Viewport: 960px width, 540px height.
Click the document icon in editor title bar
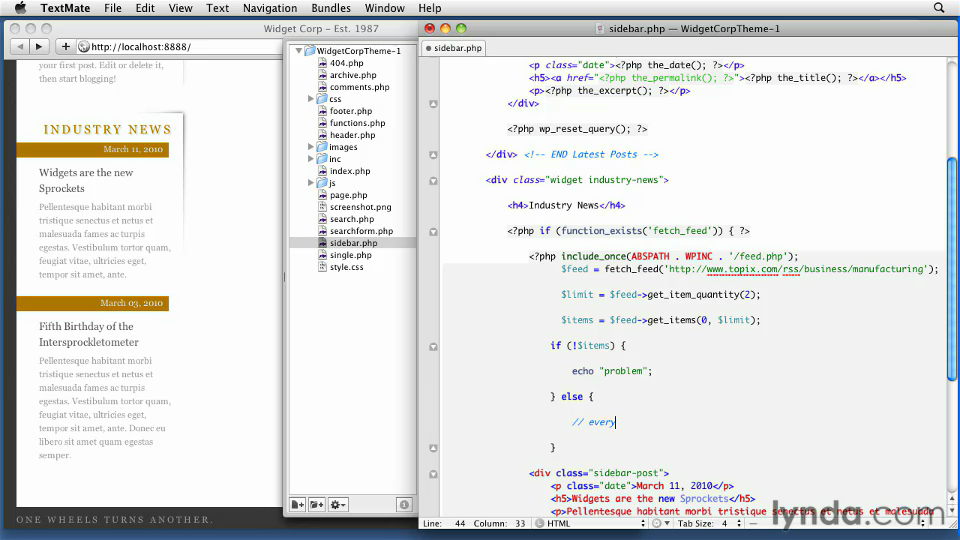(x=600, y=29)
